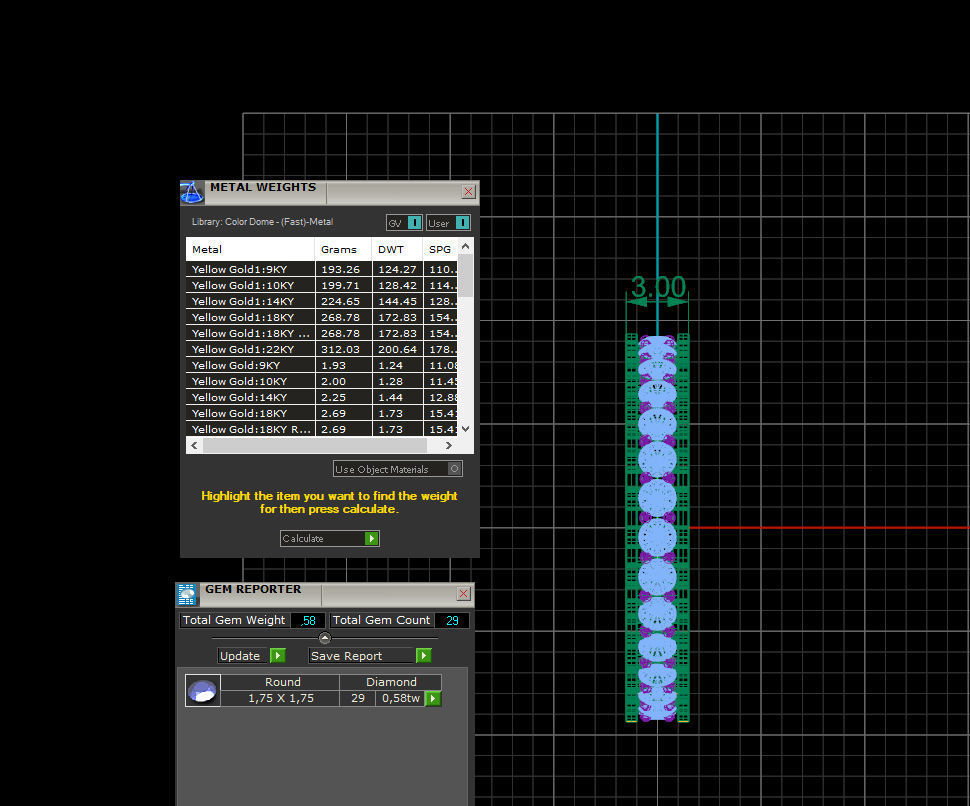
Task: Select the Yellow Gold1:22KY row
Action: coord(322,349)
